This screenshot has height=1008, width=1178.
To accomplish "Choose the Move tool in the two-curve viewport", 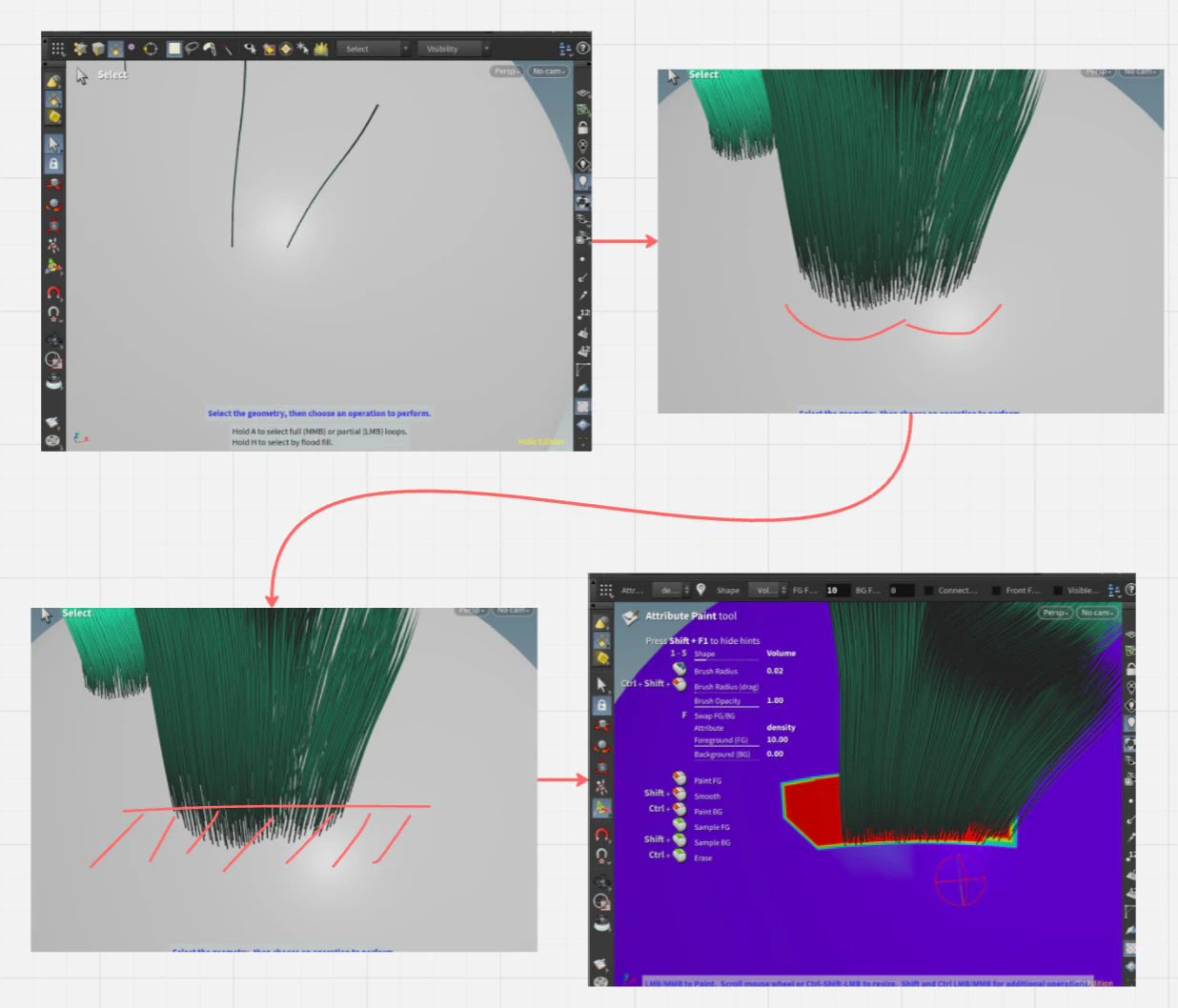I will click(53, 184).
